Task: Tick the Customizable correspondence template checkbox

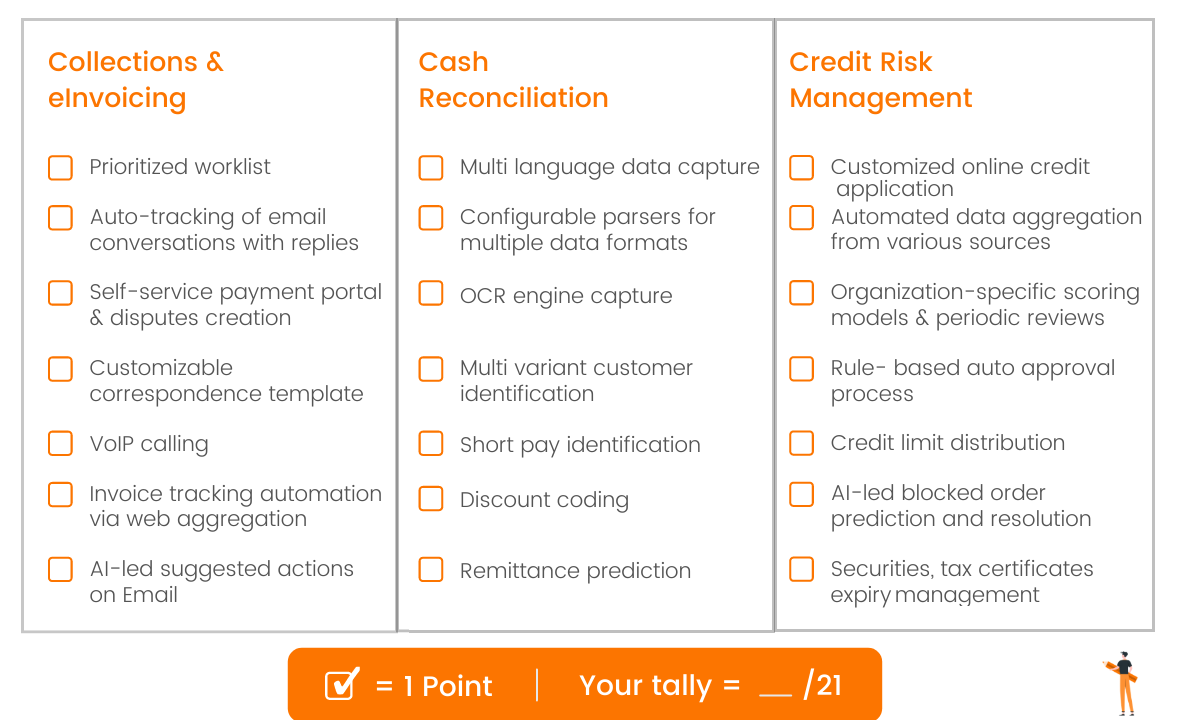Action: click(61, 368)
